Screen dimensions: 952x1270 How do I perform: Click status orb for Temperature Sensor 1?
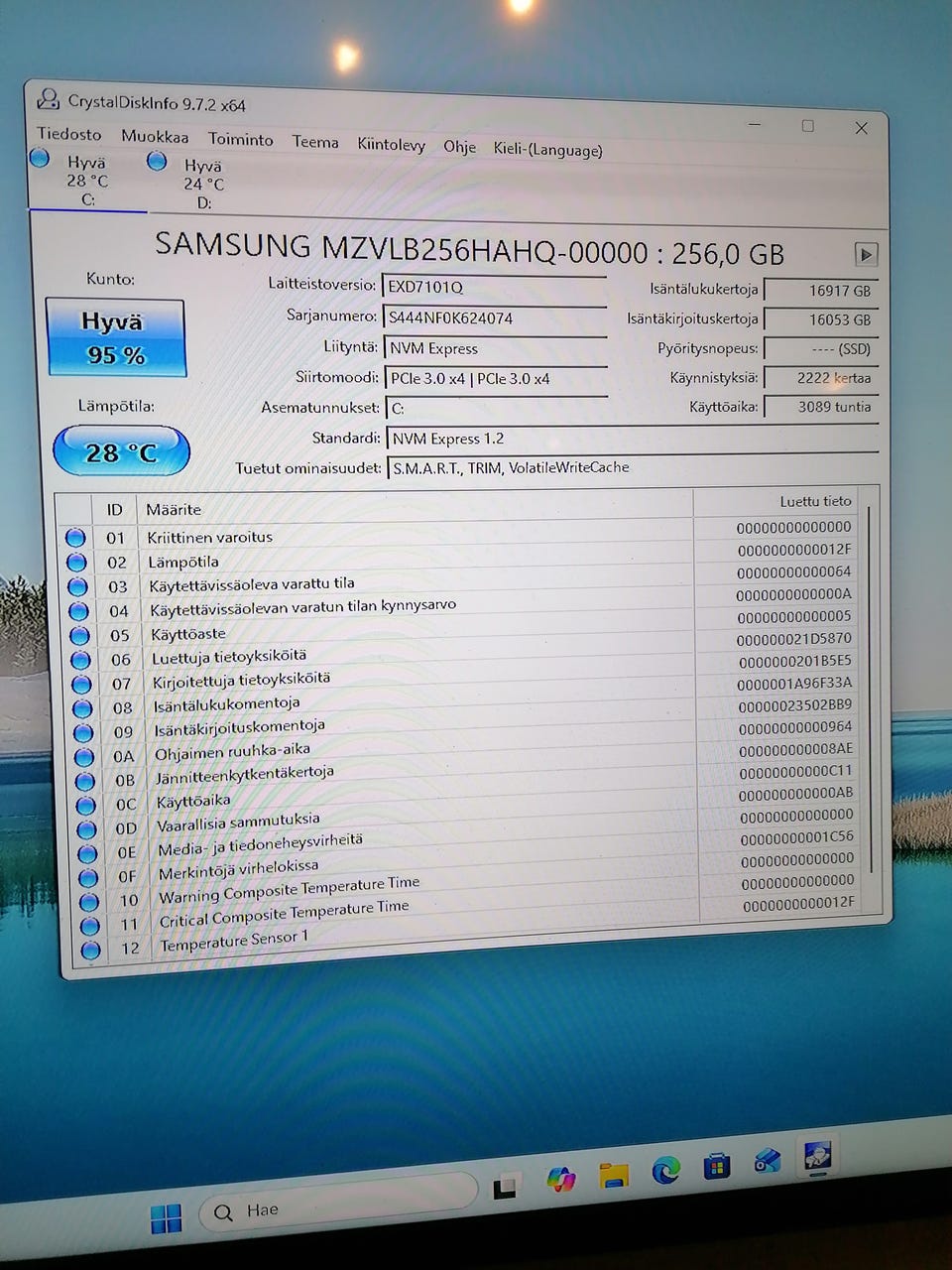[x=91, y=950]
